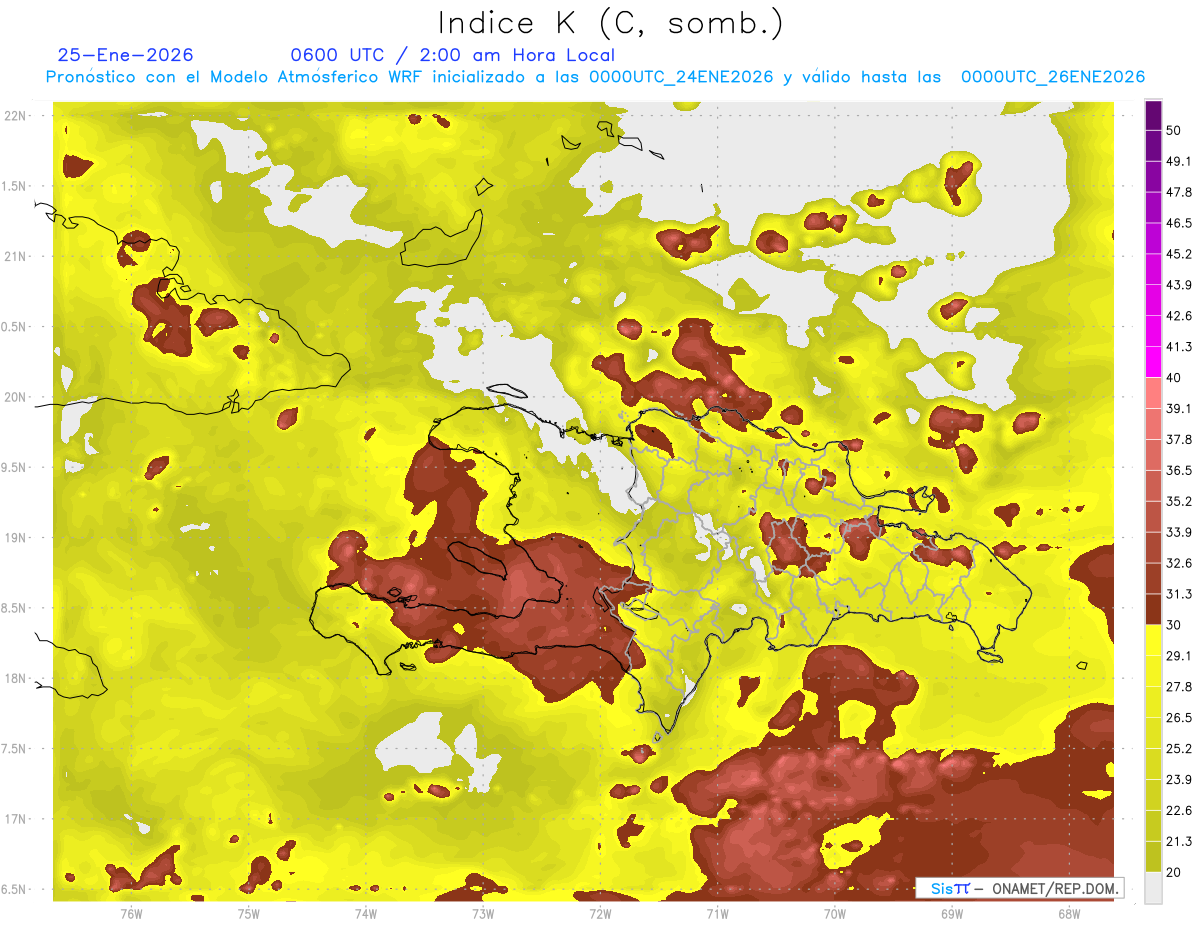Click the "47.8" color scale value

pos(1179,192)
